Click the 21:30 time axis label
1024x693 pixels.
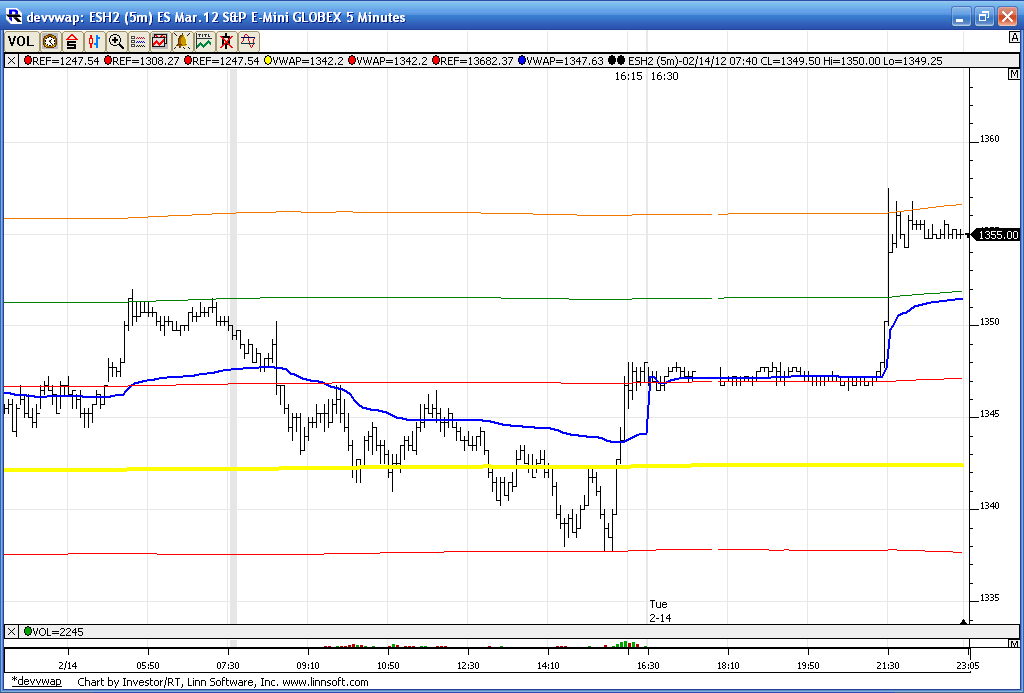tap(888, 666)
